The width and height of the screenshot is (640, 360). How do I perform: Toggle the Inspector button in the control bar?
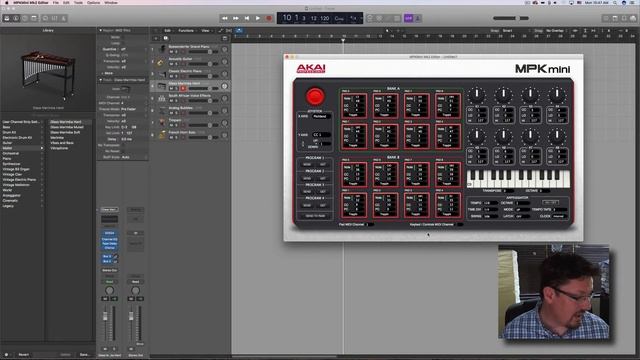coord(16,18)
